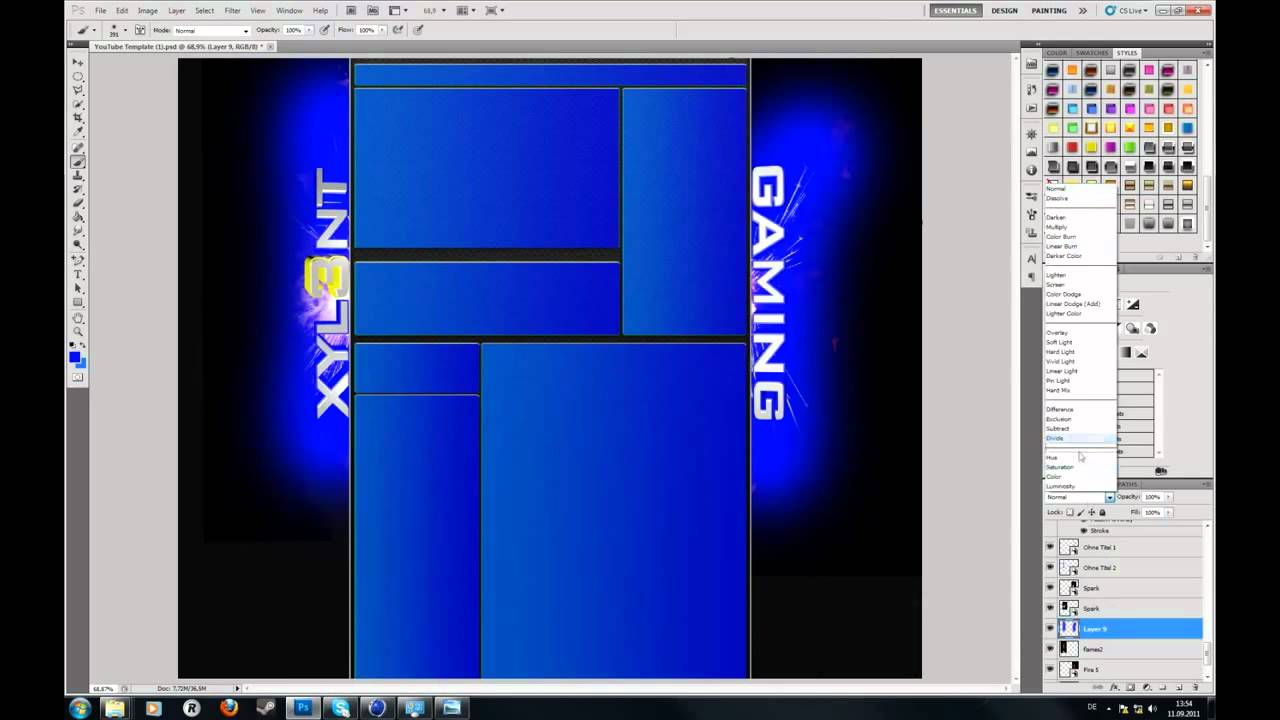Choose Multiply blend mode from list

tap(1056, 227)
